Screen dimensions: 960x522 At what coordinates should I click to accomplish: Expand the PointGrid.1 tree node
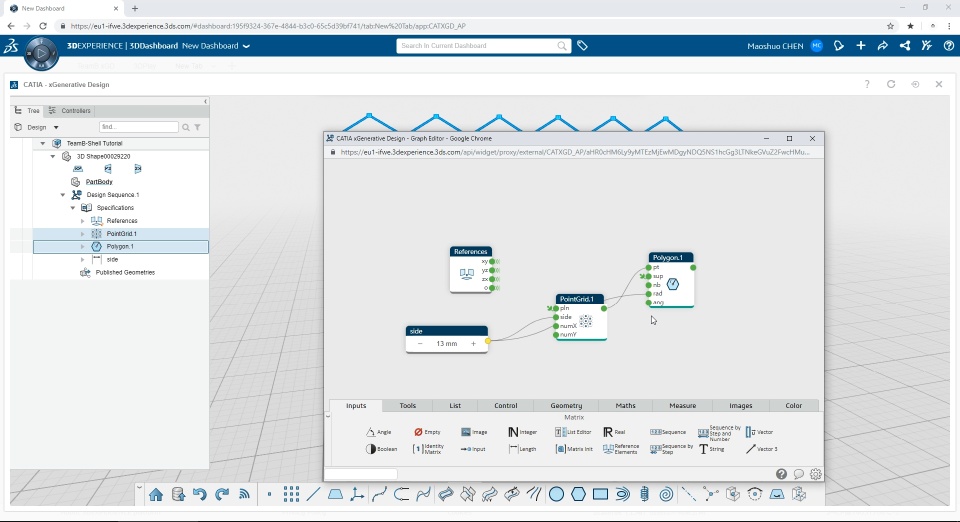(83, 234)
